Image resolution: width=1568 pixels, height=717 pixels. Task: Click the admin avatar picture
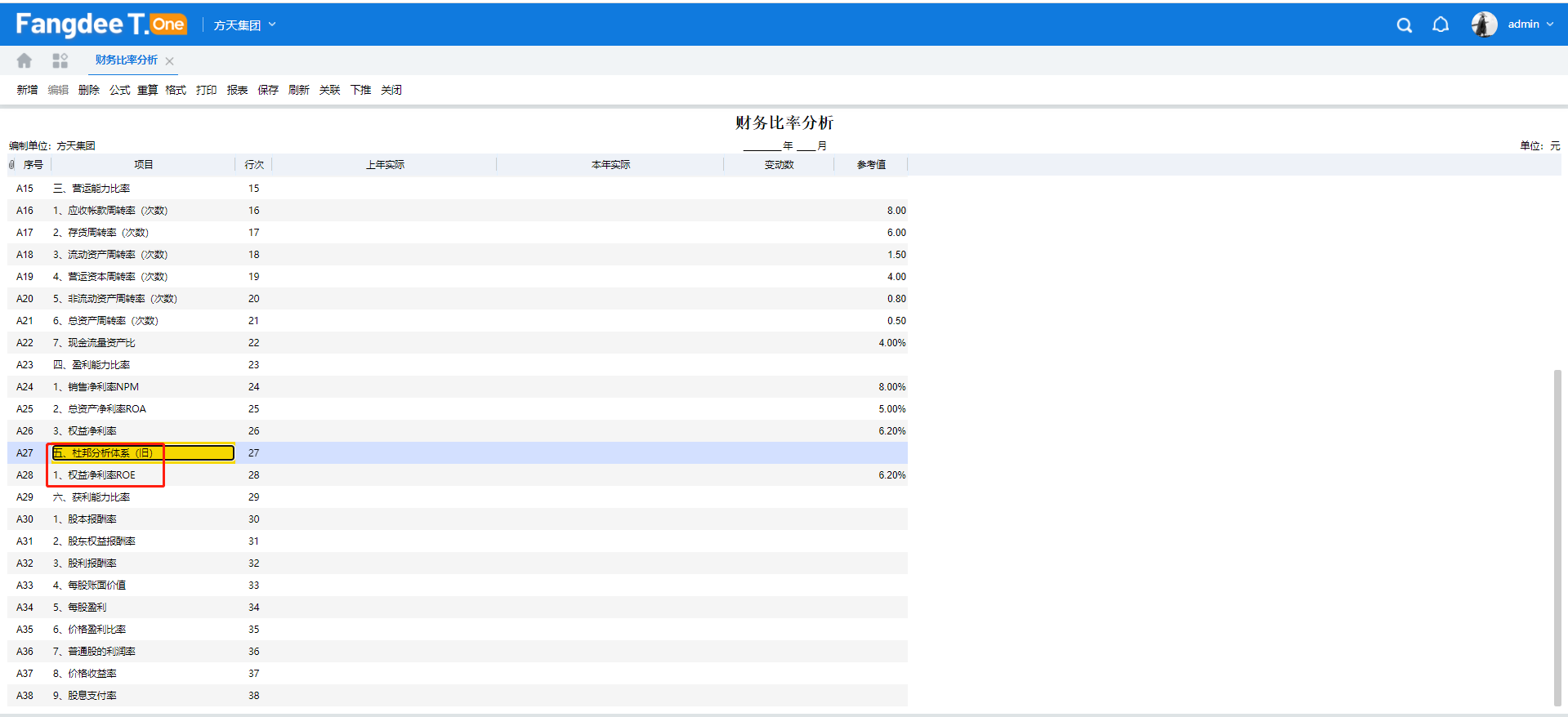coord(1484,24)
